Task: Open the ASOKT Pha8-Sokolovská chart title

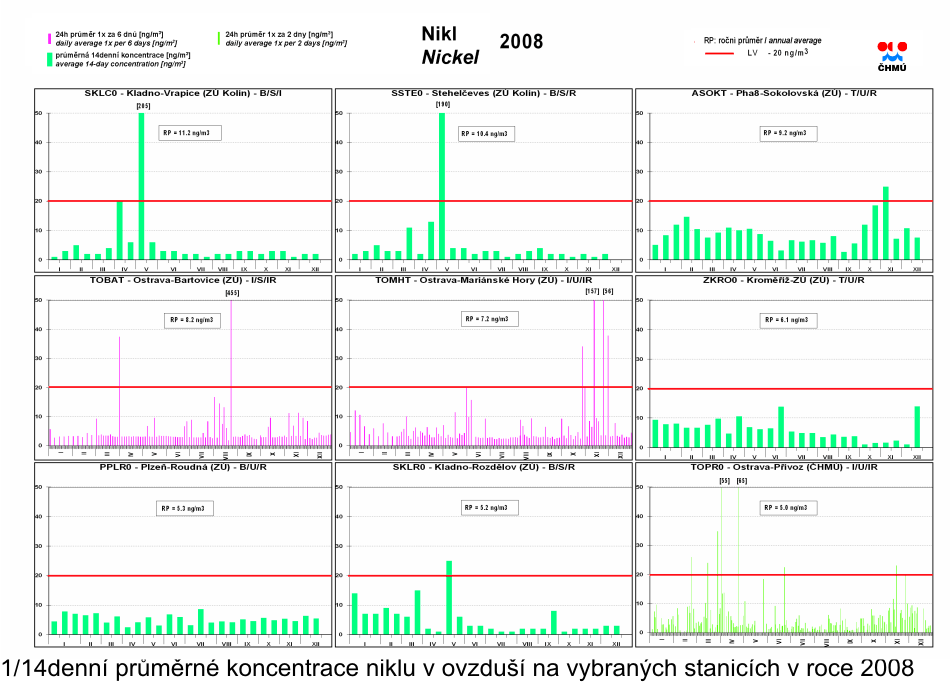Action: (783, 94)
